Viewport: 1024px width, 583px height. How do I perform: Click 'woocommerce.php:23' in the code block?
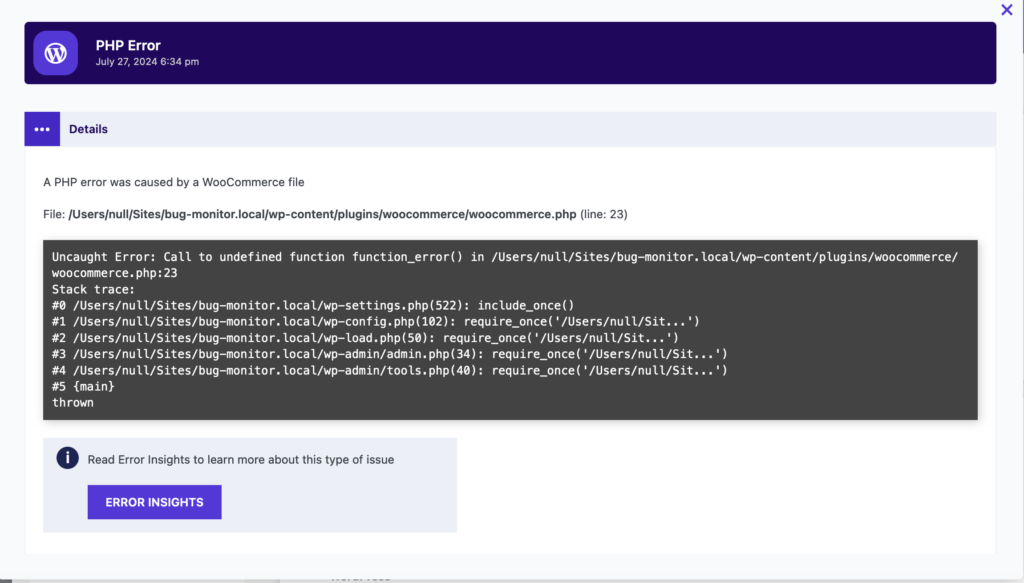(x=115, y=273)
